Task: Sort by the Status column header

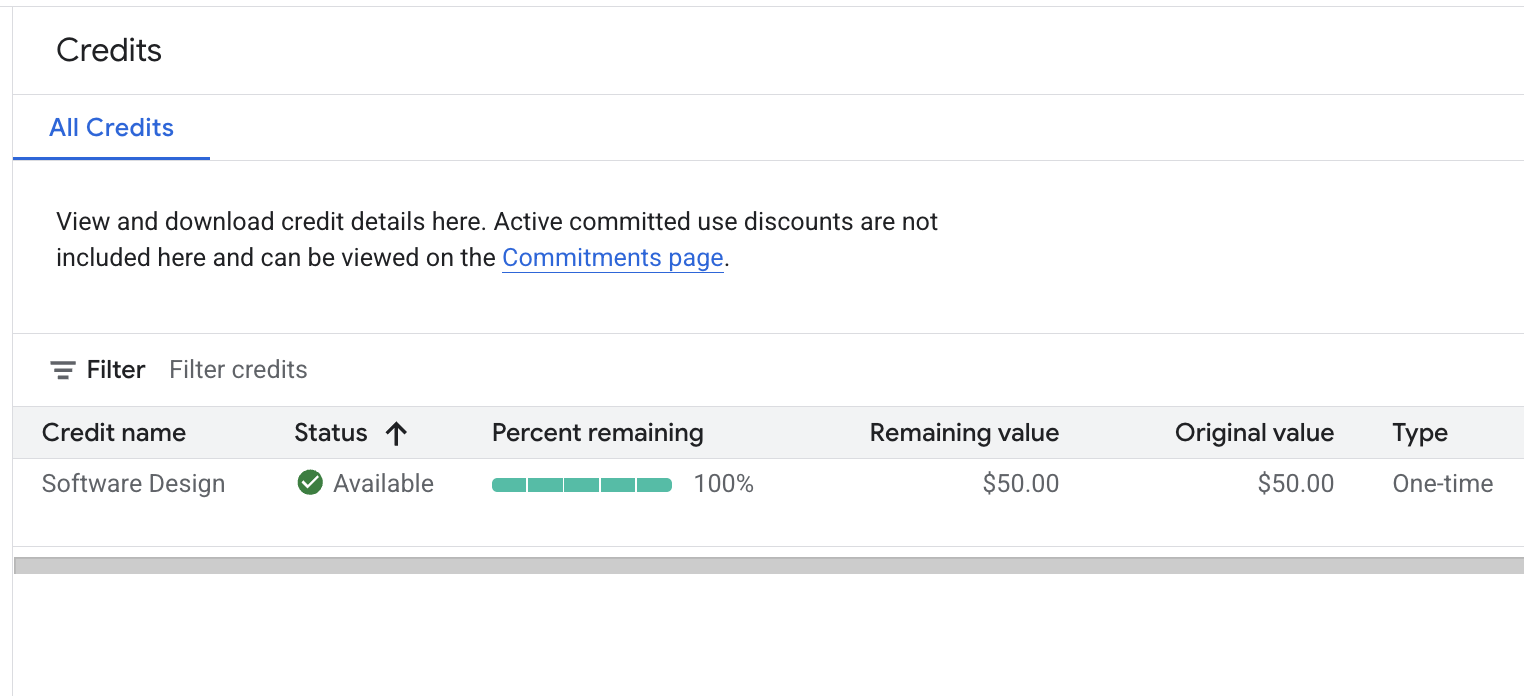Action: [x=331, y=433]
